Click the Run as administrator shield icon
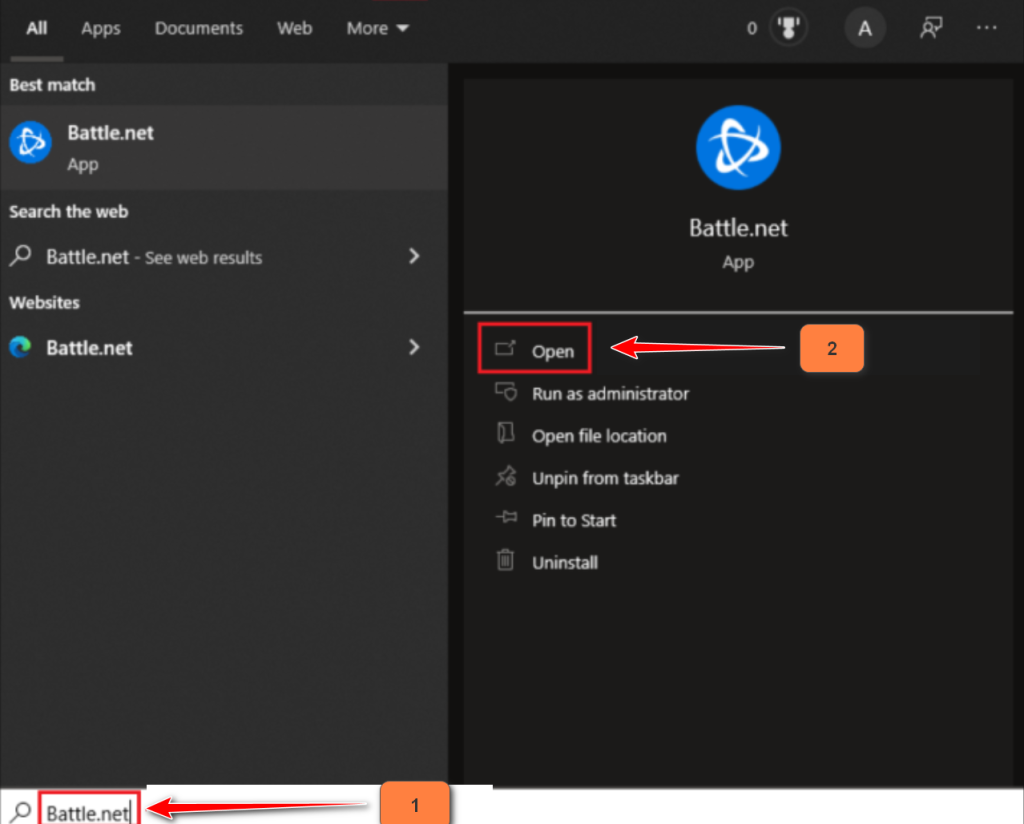 click(x=506, y=392)
